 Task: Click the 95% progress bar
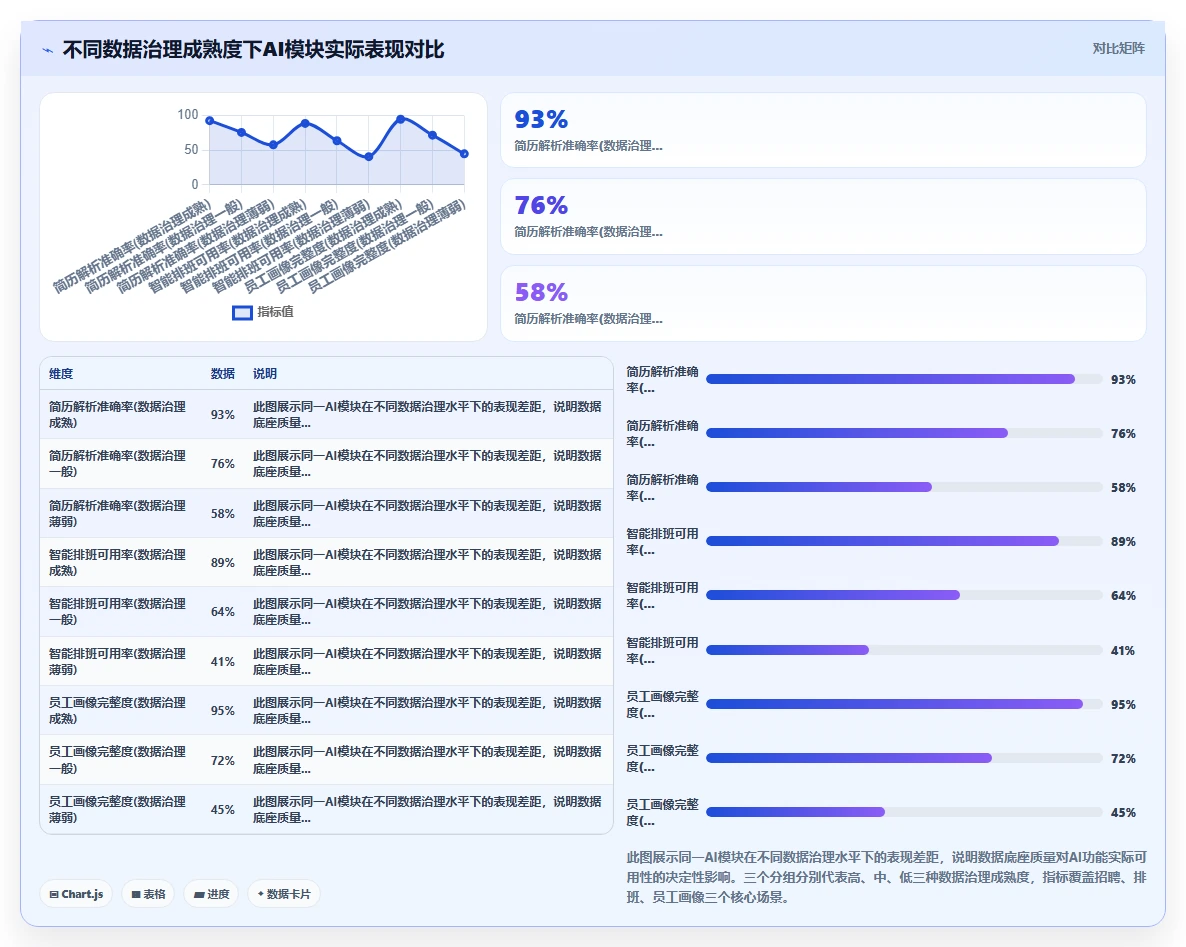pyautogui.click(x=904, y=704)
